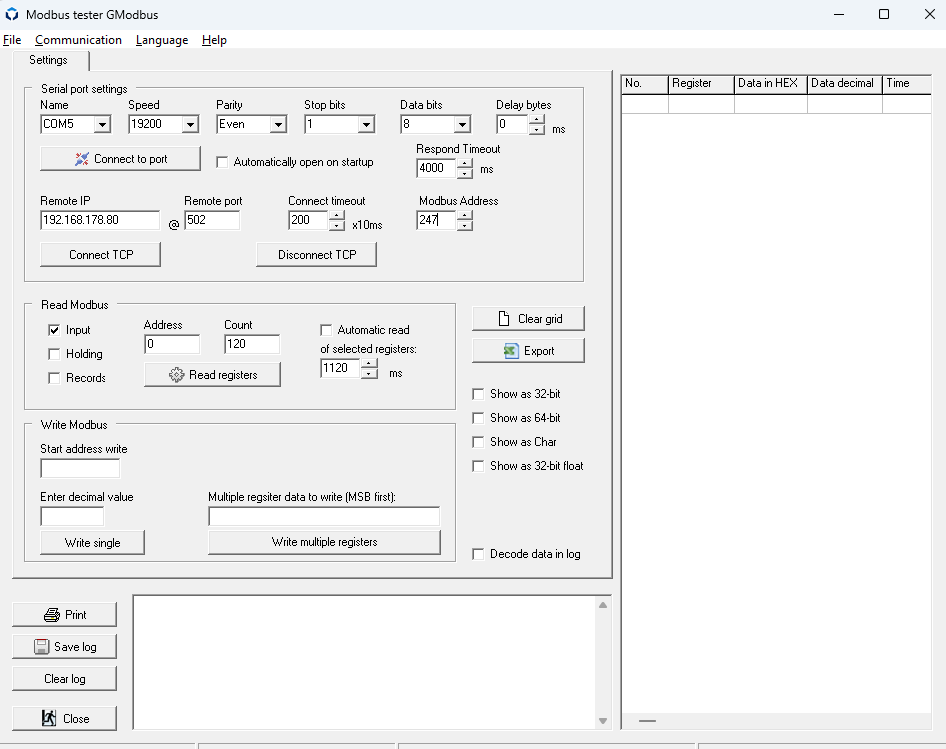The height and width of the screenshot is (749, 946).
Task: Click the Remote IP input field
Action: [x=99, y=220]
